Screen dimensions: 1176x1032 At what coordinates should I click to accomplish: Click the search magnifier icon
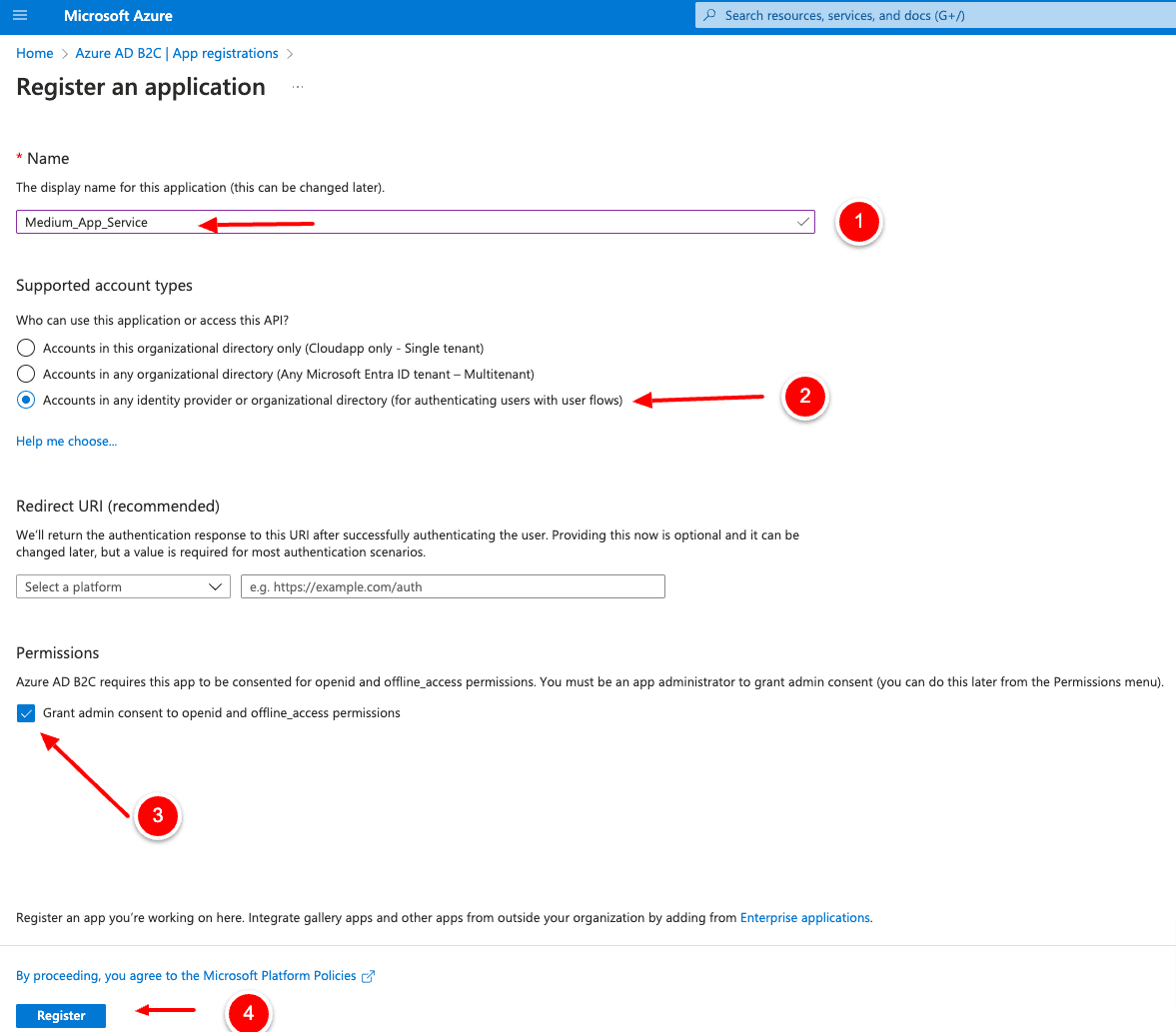coord(710,16)
